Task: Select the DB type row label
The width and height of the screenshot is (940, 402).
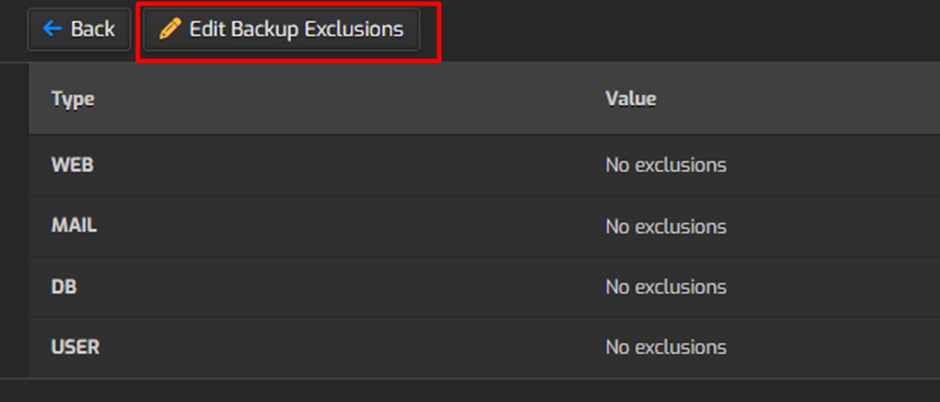Action: click(x=64, y=287)
